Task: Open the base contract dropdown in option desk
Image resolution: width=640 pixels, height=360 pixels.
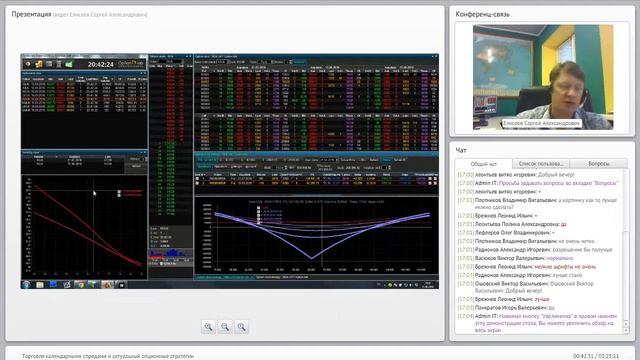Action: tap(221, 62)
